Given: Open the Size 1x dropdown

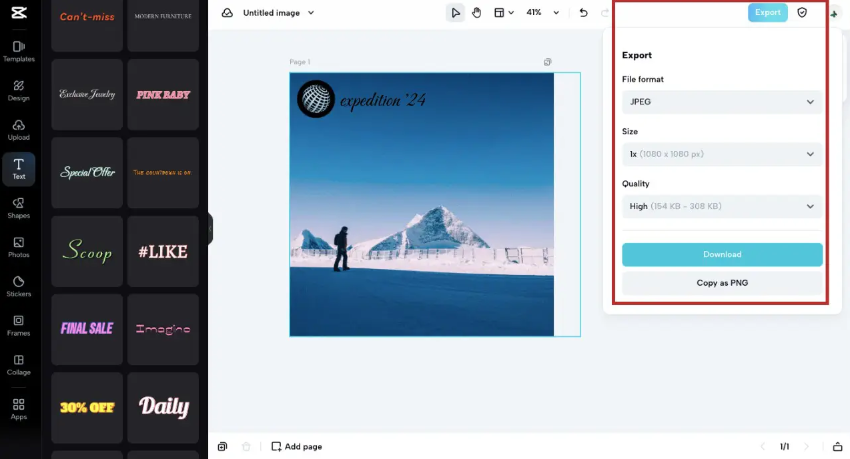Looking at the screenshot, I should click(x=722, y=154).
